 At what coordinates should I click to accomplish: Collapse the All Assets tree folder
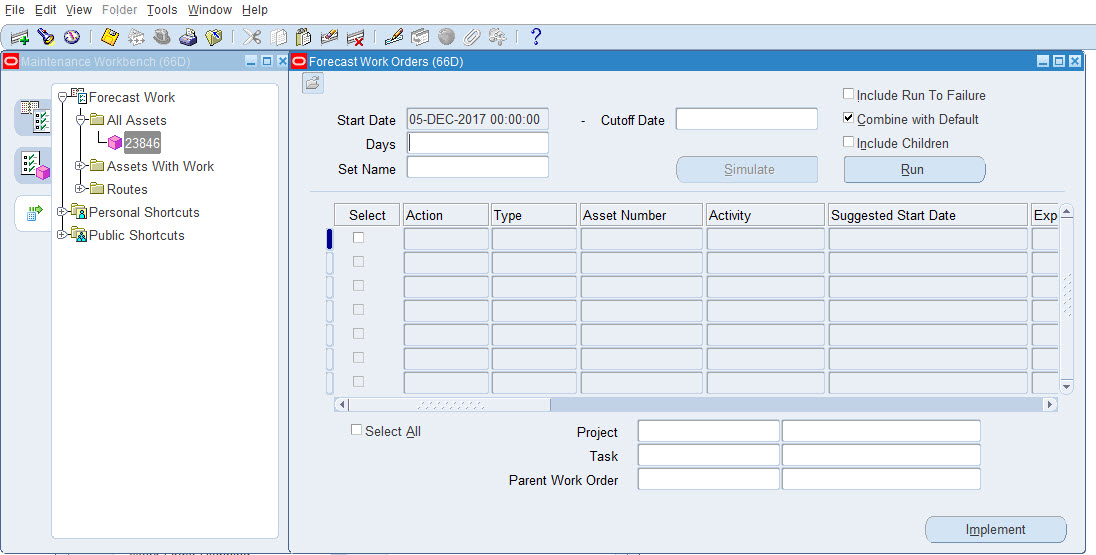pyautogui.click(x=80, y=120)
